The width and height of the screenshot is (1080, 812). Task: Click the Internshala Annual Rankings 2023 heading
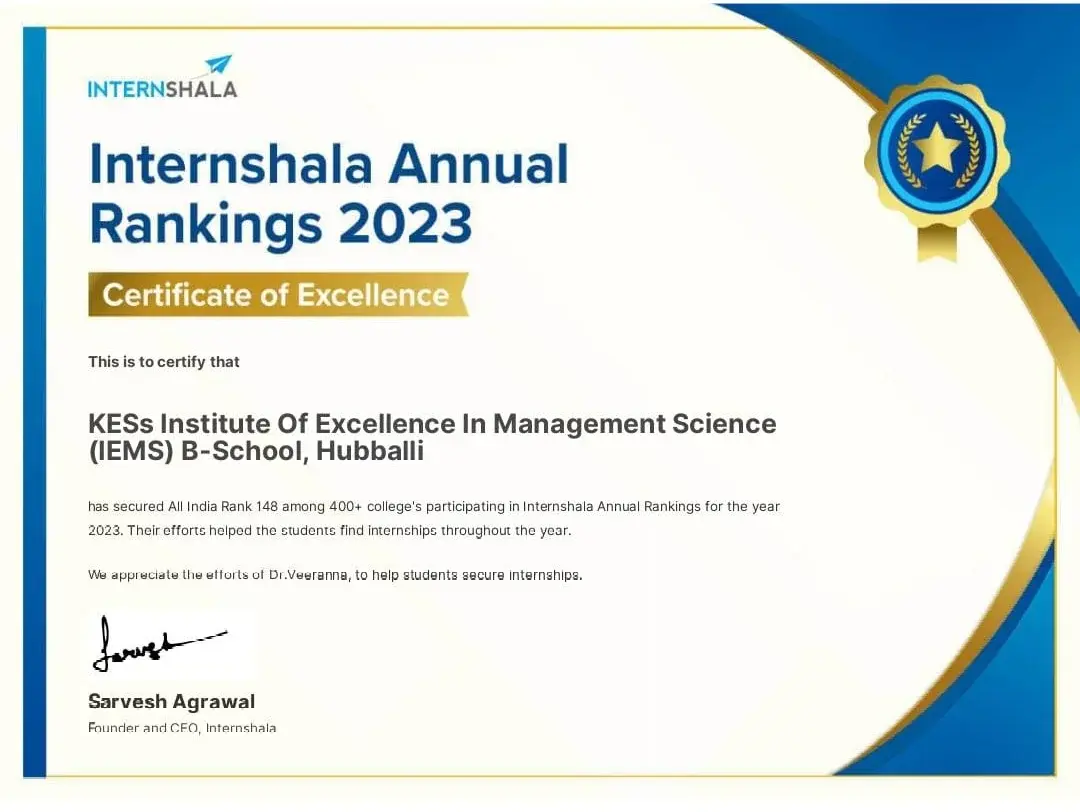pyautogui.click(x=329, y=194)
